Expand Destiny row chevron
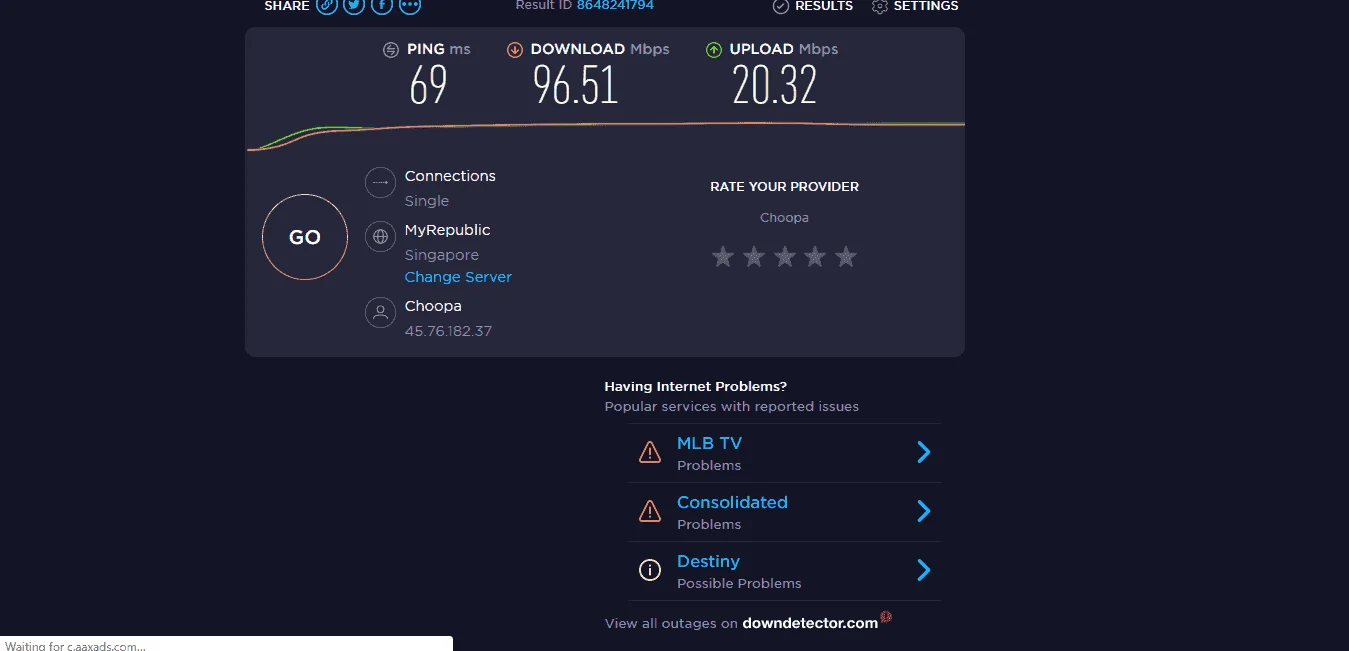 [x=924, y=570]
